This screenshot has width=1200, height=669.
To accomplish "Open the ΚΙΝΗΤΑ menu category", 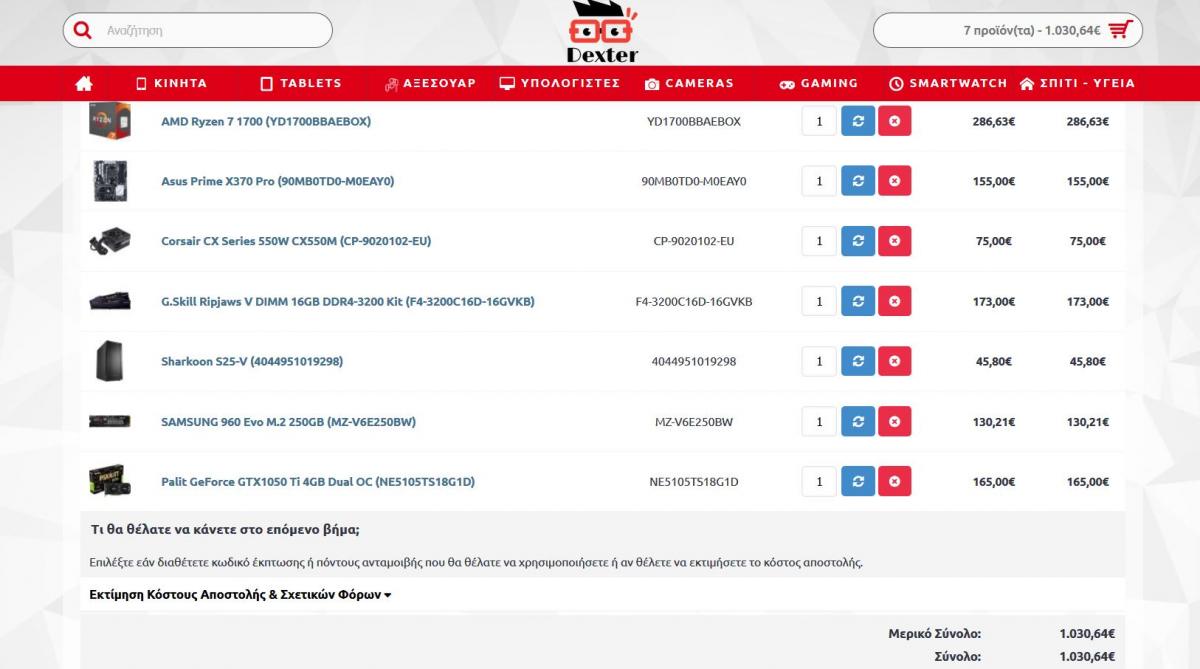I will pos(171,83).
